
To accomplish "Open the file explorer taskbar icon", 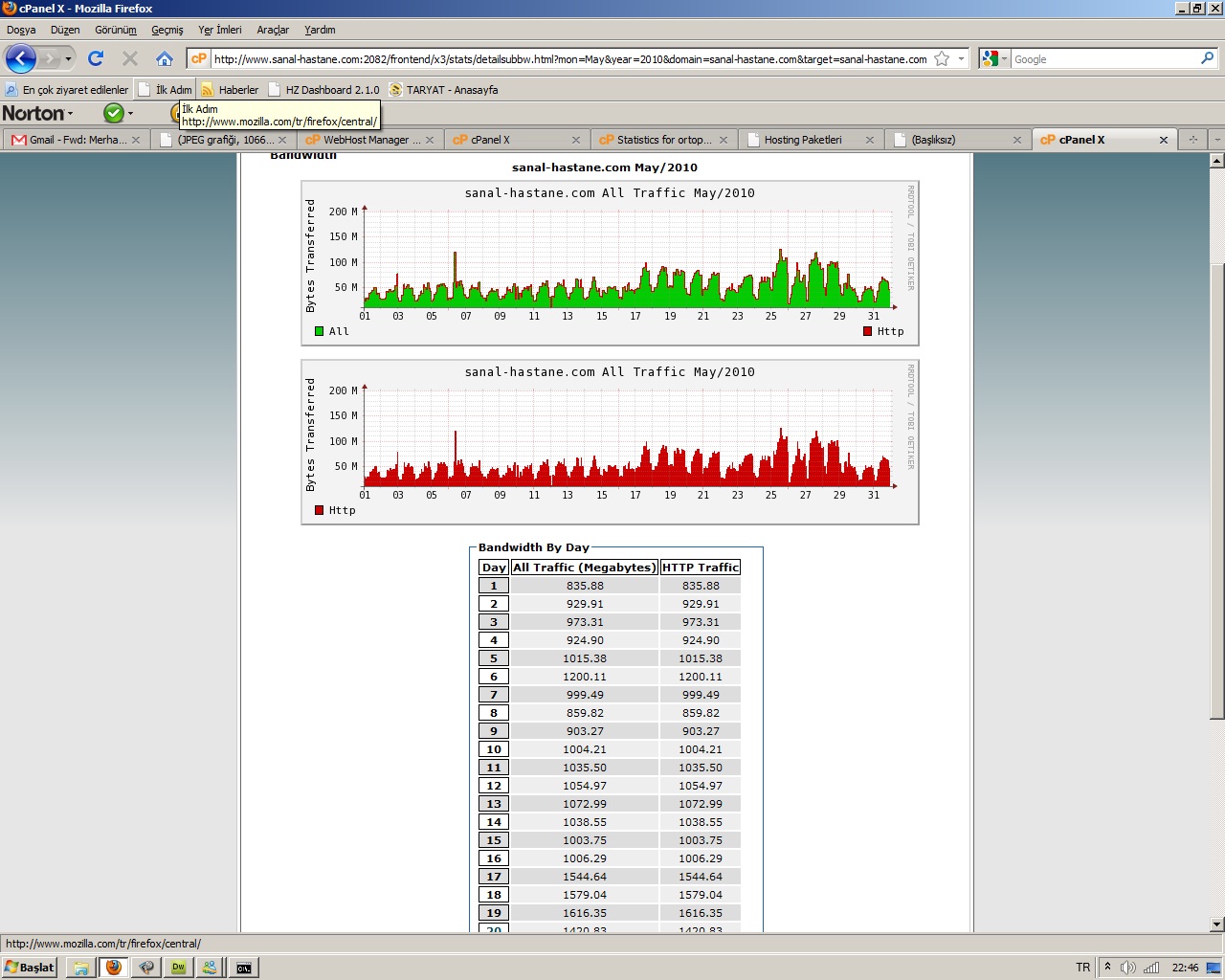I will click(x=81, y=968).
